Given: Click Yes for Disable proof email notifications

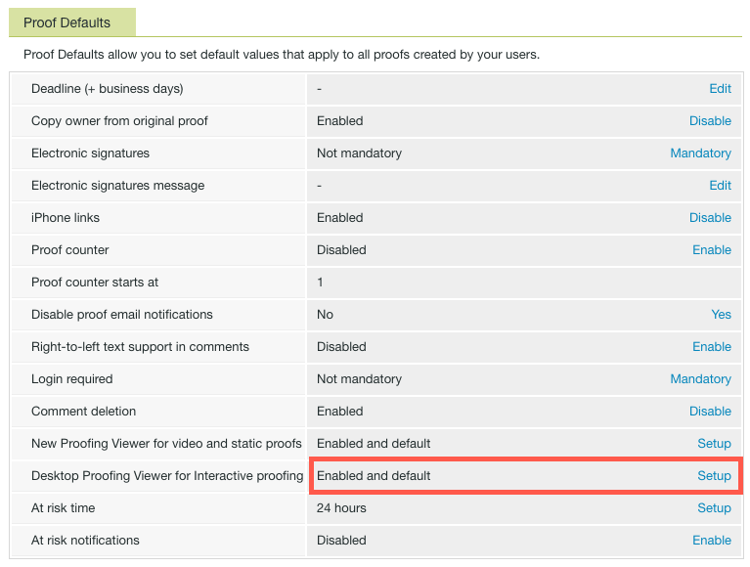Looking at the screenshot, I should [721, 314].
